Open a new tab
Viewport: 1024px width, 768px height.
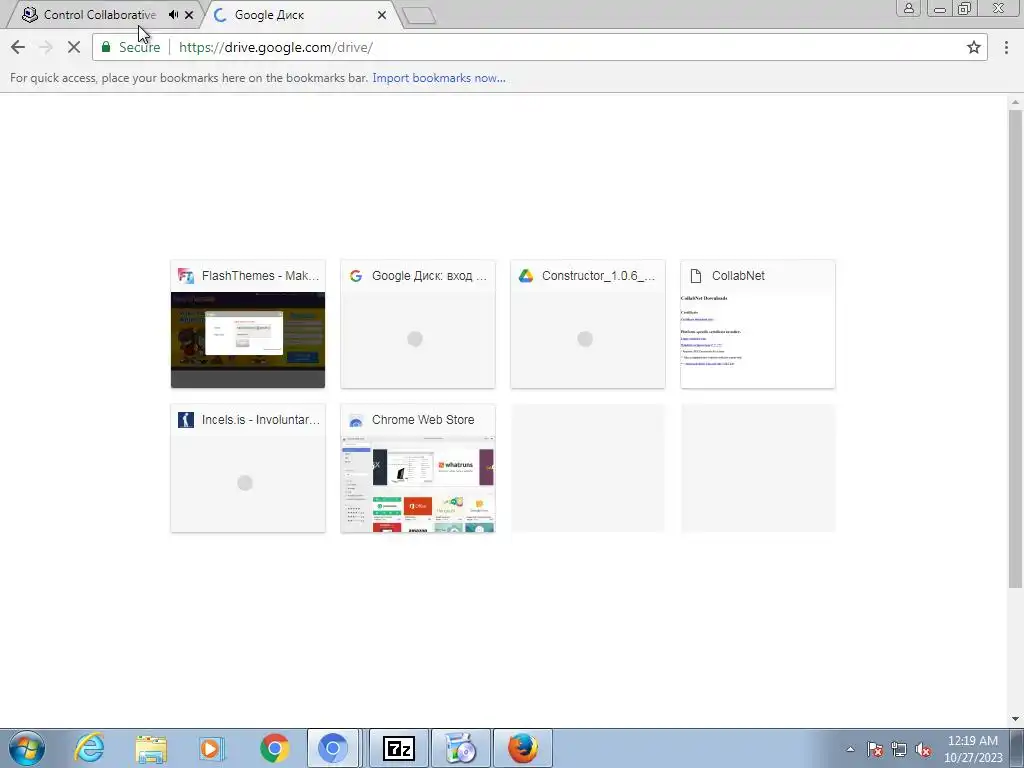point(419,16)
